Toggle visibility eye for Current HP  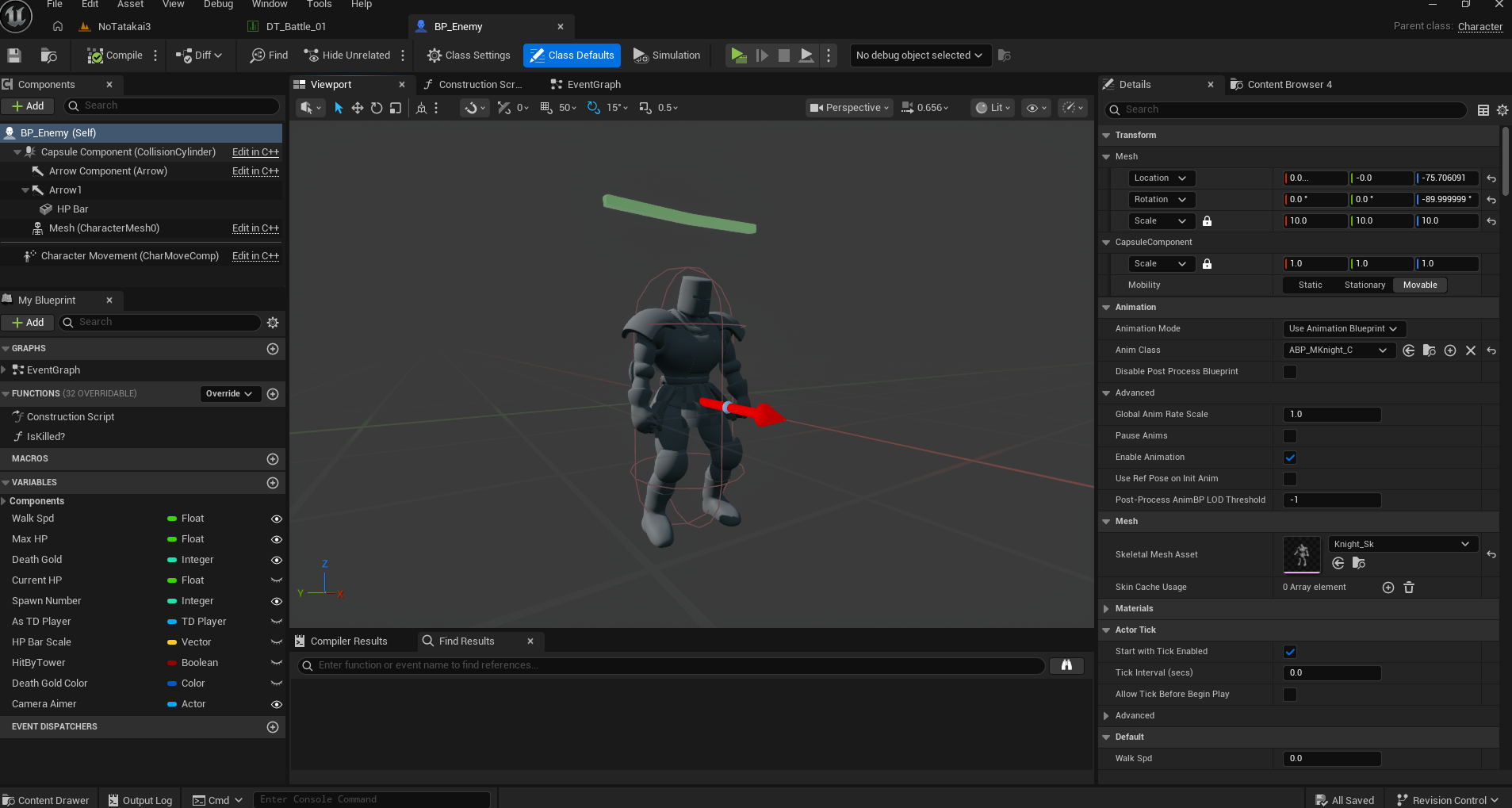[x=277, y=581]
